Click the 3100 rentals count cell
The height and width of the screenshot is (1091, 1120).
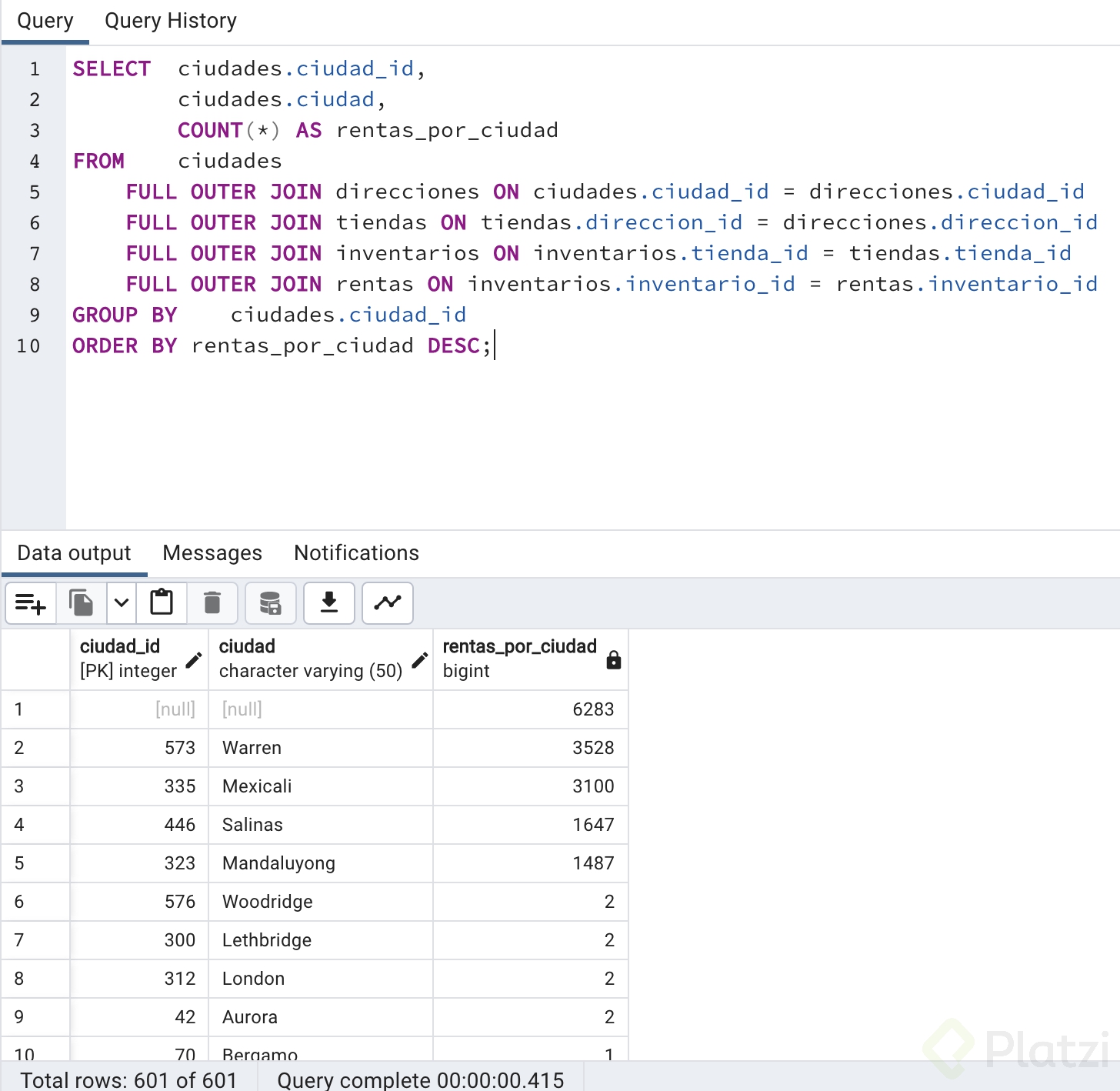tap(531, 786)
